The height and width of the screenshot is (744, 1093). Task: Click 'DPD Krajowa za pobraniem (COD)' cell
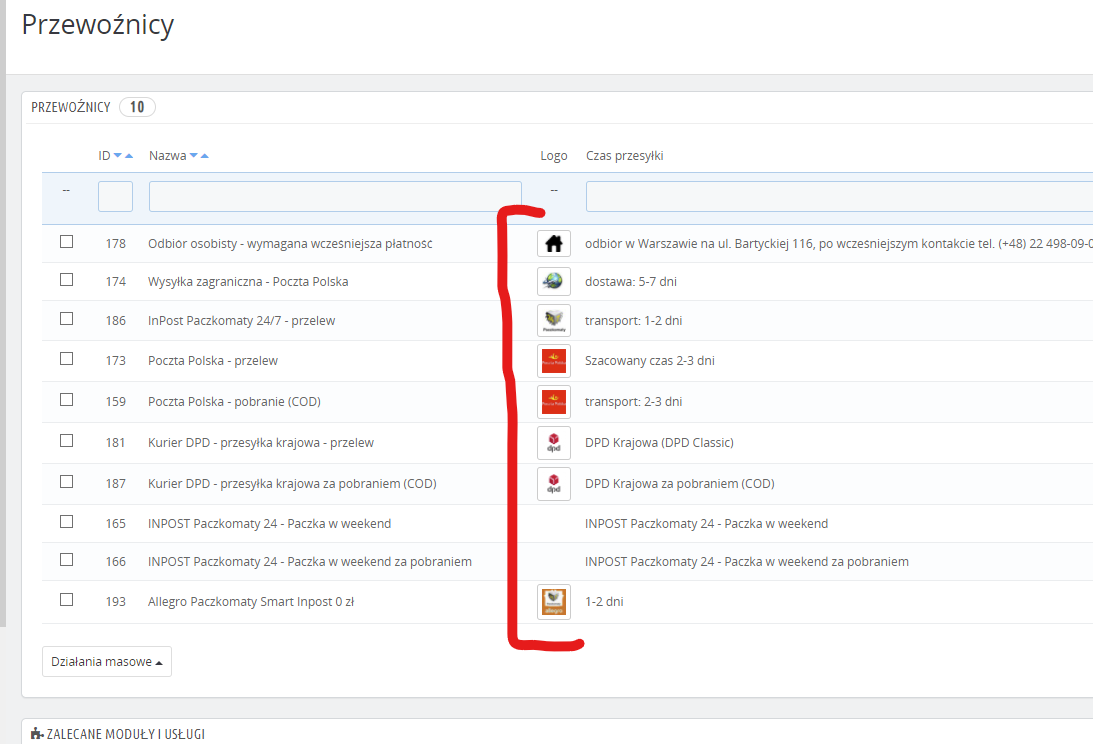[680, 484]
